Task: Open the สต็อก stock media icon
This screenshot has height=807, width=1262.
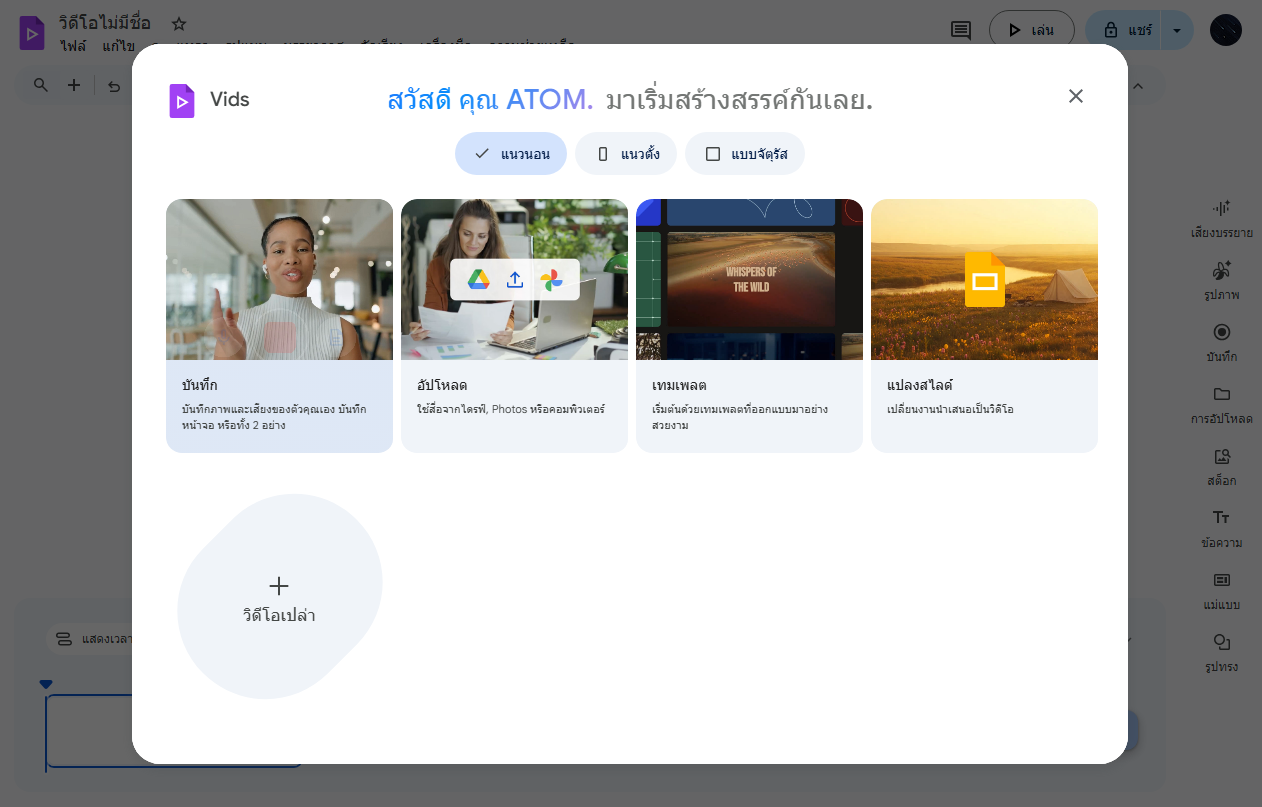Action: click(x=1221, y=457)
